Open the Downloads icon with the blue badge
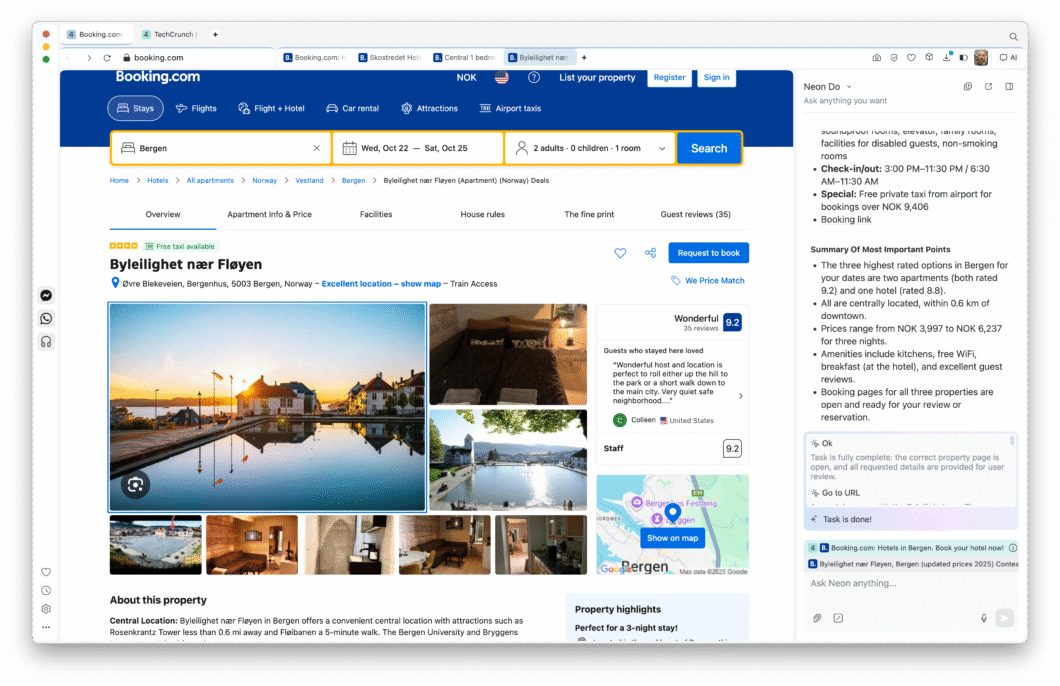The image size is (1060, 686). [x=946, y=57]
